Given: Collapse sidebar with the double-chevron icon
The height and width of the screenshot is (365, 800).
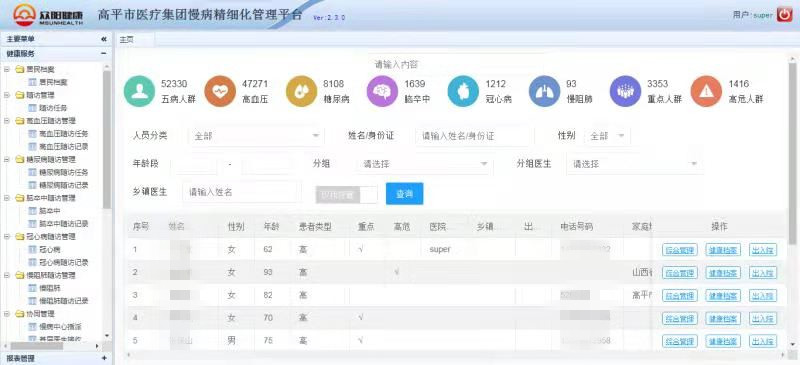Looking at the screenshot, I should 104,39.
